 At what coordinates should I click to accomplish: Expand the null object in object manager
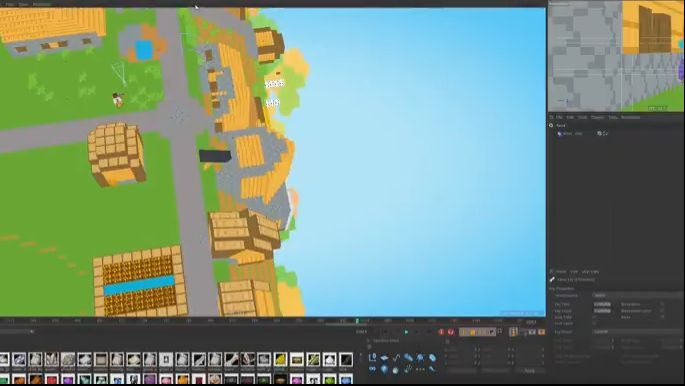coord(551,125)
